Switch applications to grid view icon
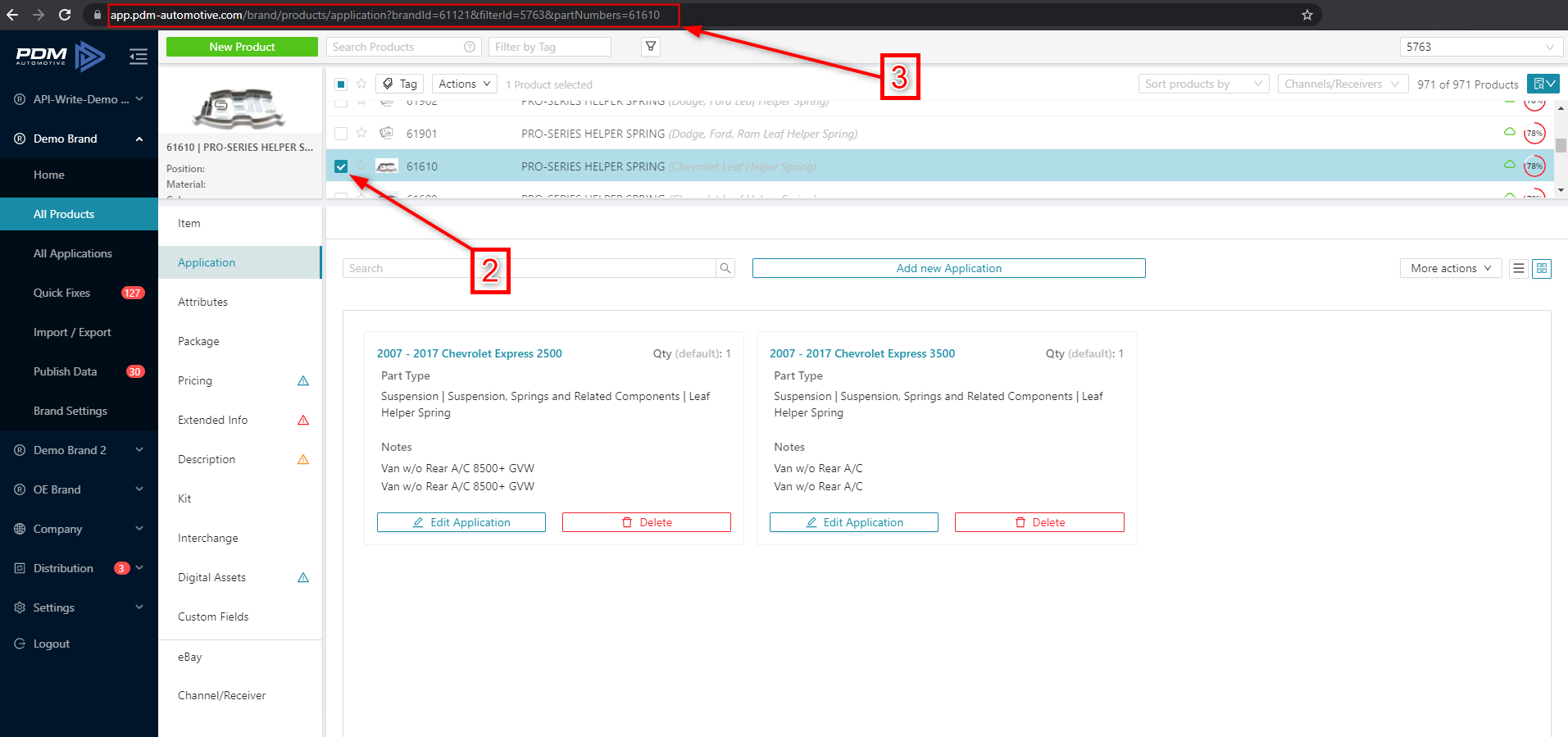Screen dimensions: 1568x737 (x=1542, y=268)
